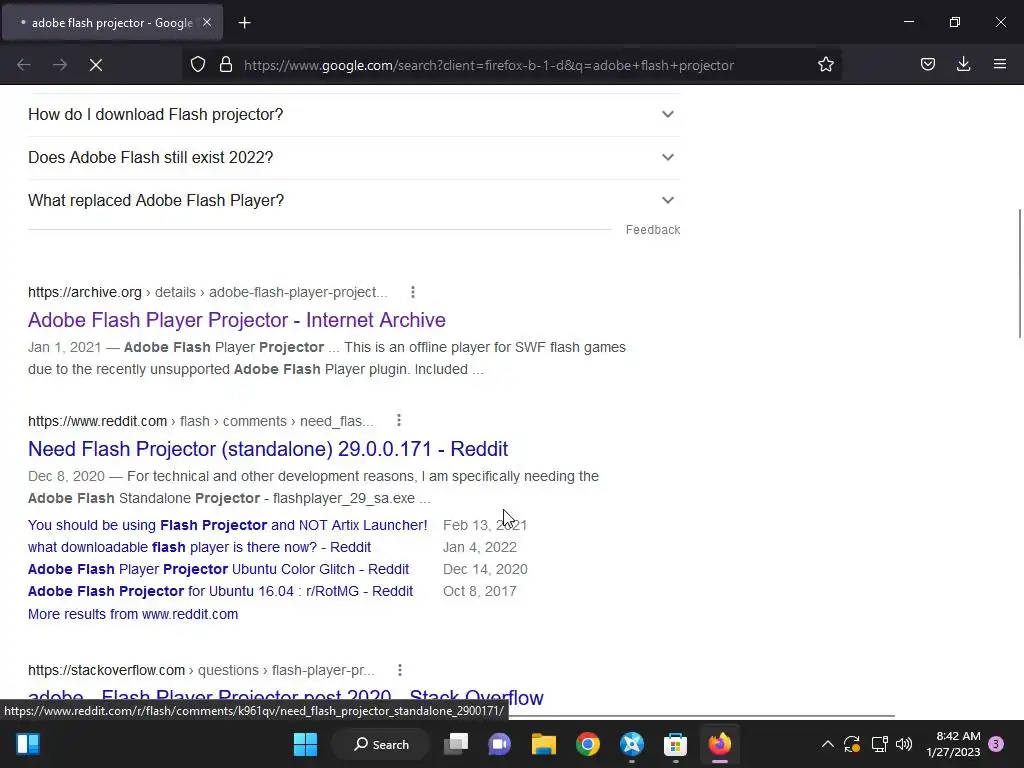The width and height of the screenshot is (1024, 768).
Task: Open a new tab
Action: click(x=244, y=23)
